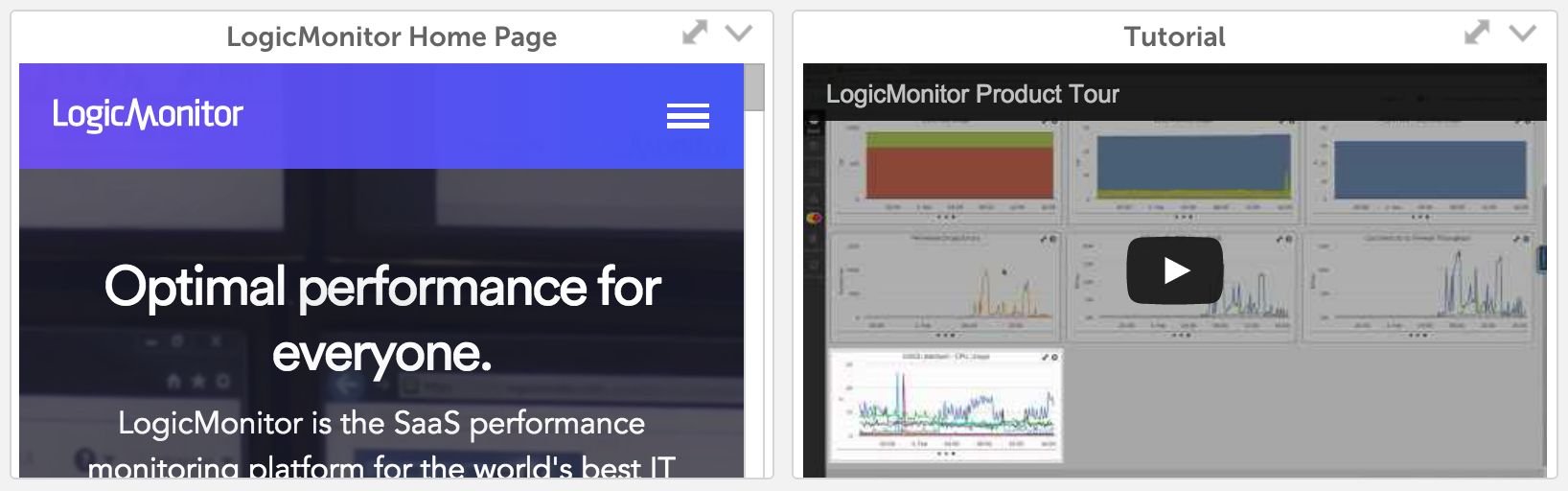This screenshot has width=1568, height=491.
Task: Open the LogicMonitor Home Page widget dropdown chevron
Action: pyautogui.click(x=738, y=34)
